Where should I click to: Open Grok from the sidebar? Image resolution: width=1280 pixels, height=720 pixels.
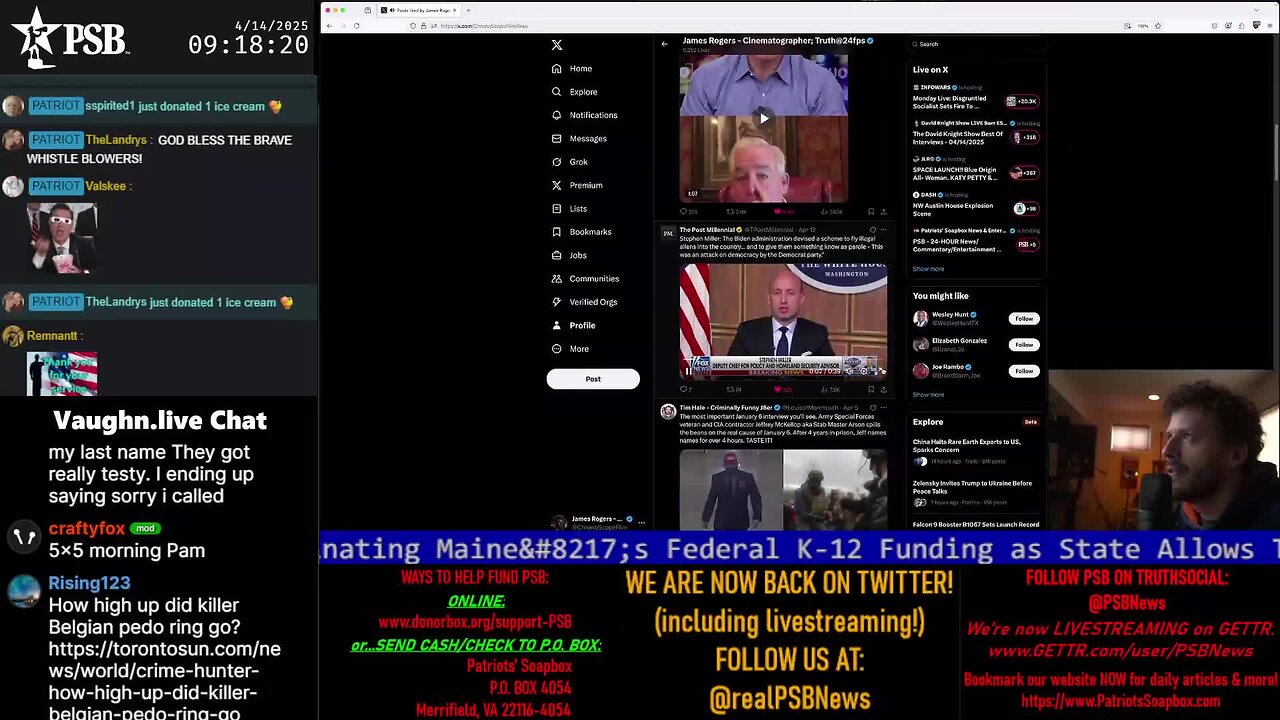tap(570, 162)
